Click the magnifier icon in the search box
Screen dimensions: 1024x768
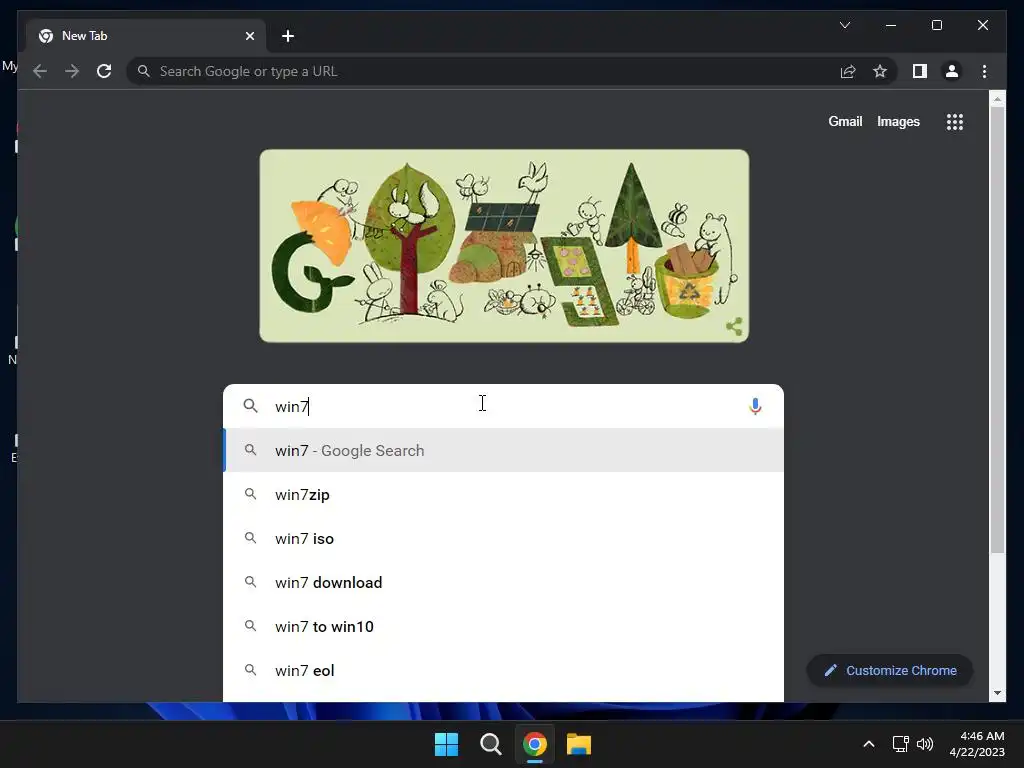point(250,406)
